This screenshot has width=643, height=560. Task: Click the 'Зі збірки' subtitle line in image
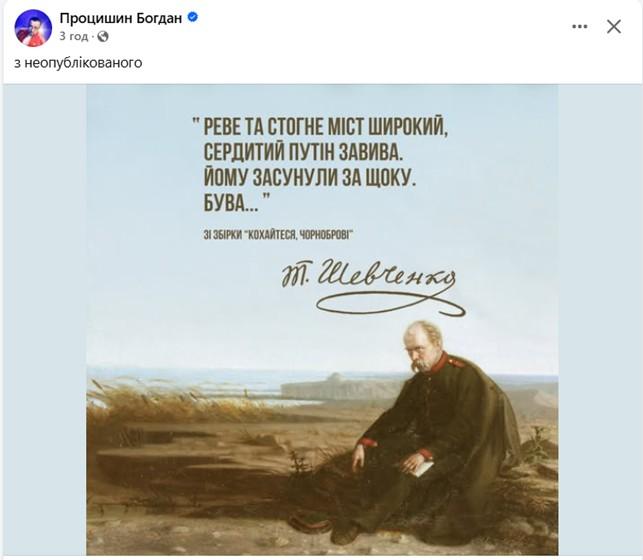pyautogui.click(x=278, y=235)
